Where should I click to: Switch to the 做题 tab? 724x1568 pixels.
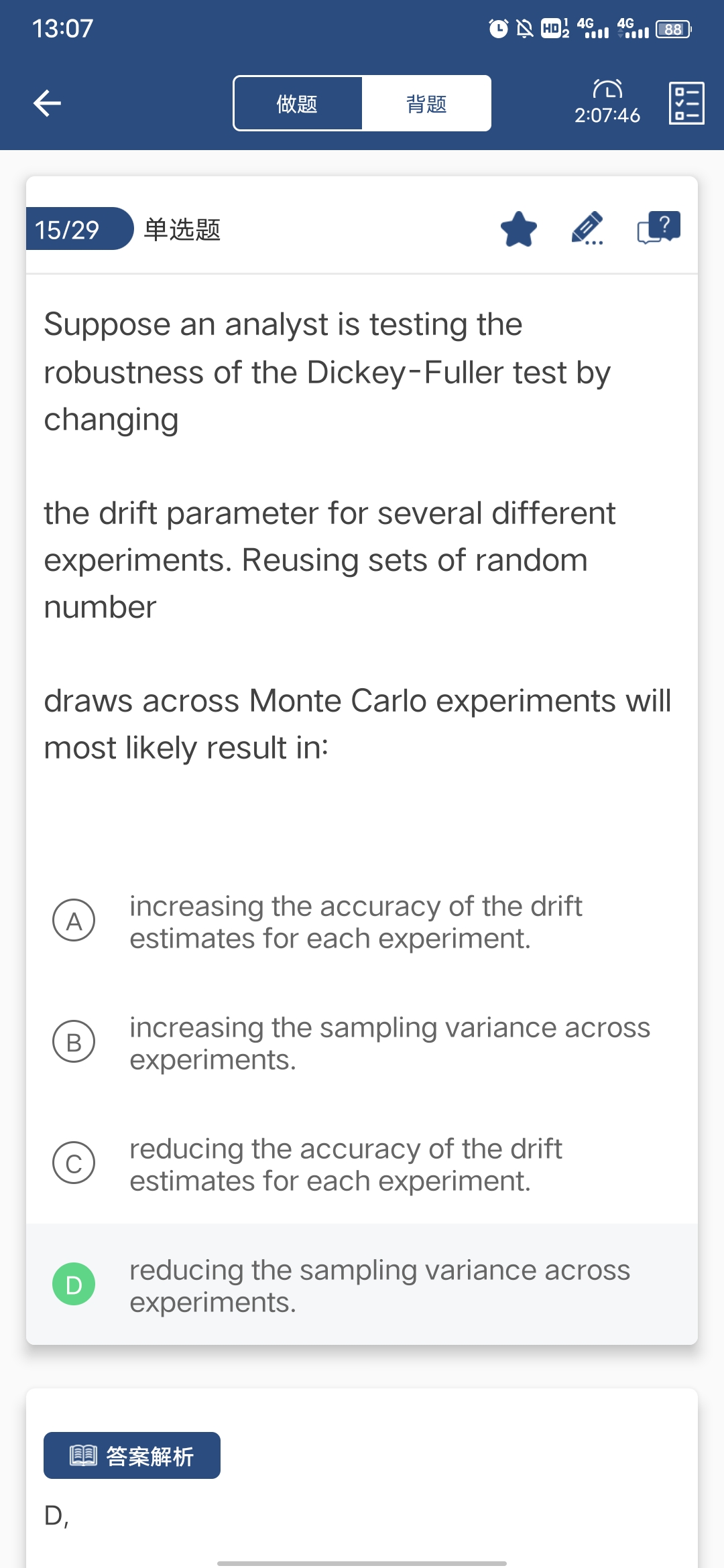pos(298,104)
